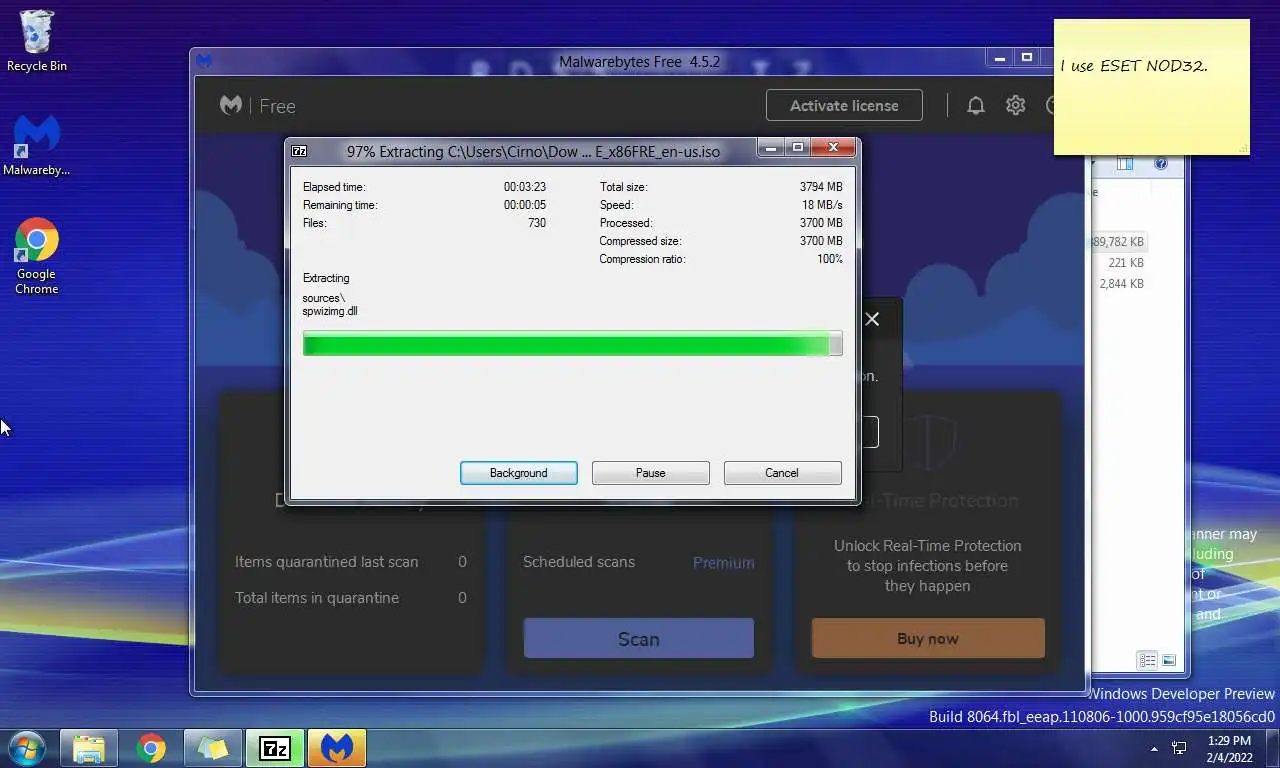
Task: Cancel the extraction
Action: [782, 473]
